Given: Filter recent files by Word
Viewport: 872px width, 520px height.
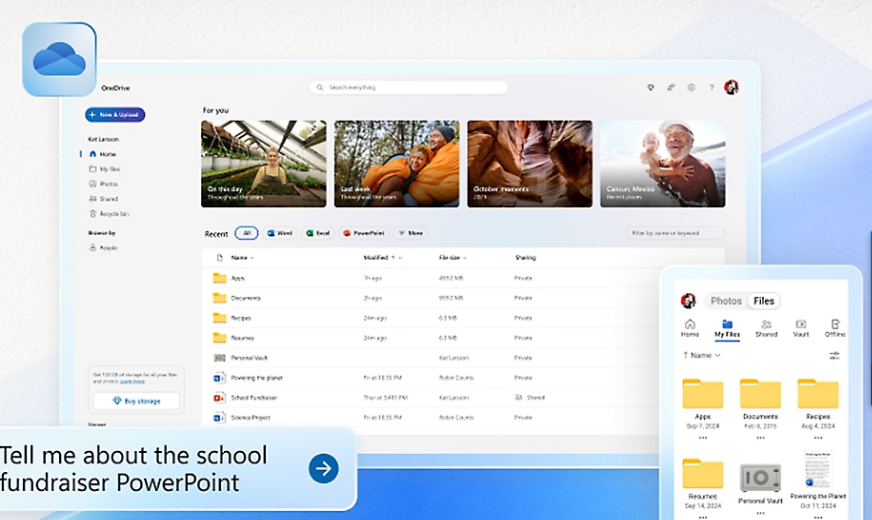Looking at the screenshot, I should (280, 233).
